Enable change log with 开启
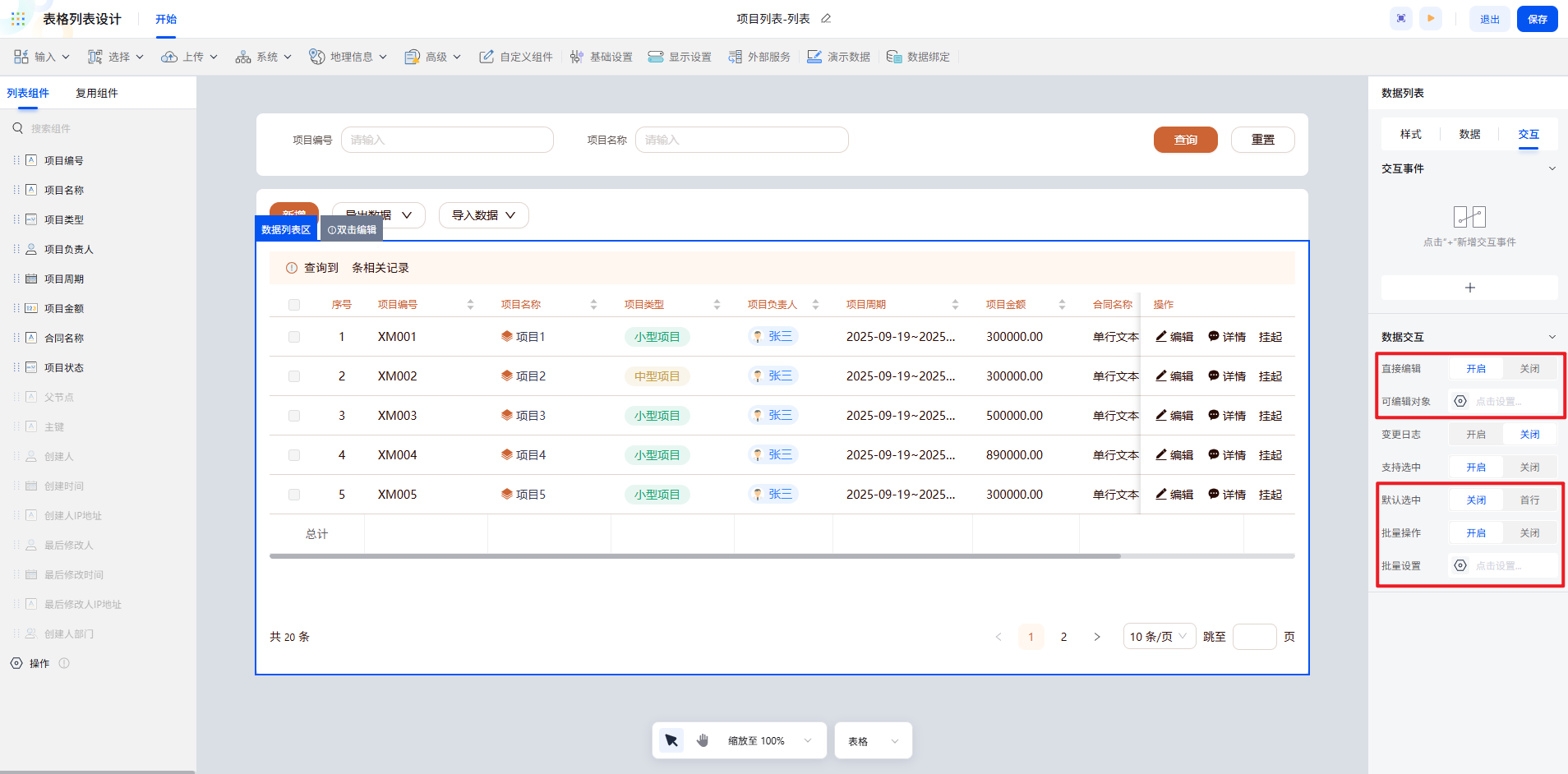1568x774 pixels. pos(1476,435)
